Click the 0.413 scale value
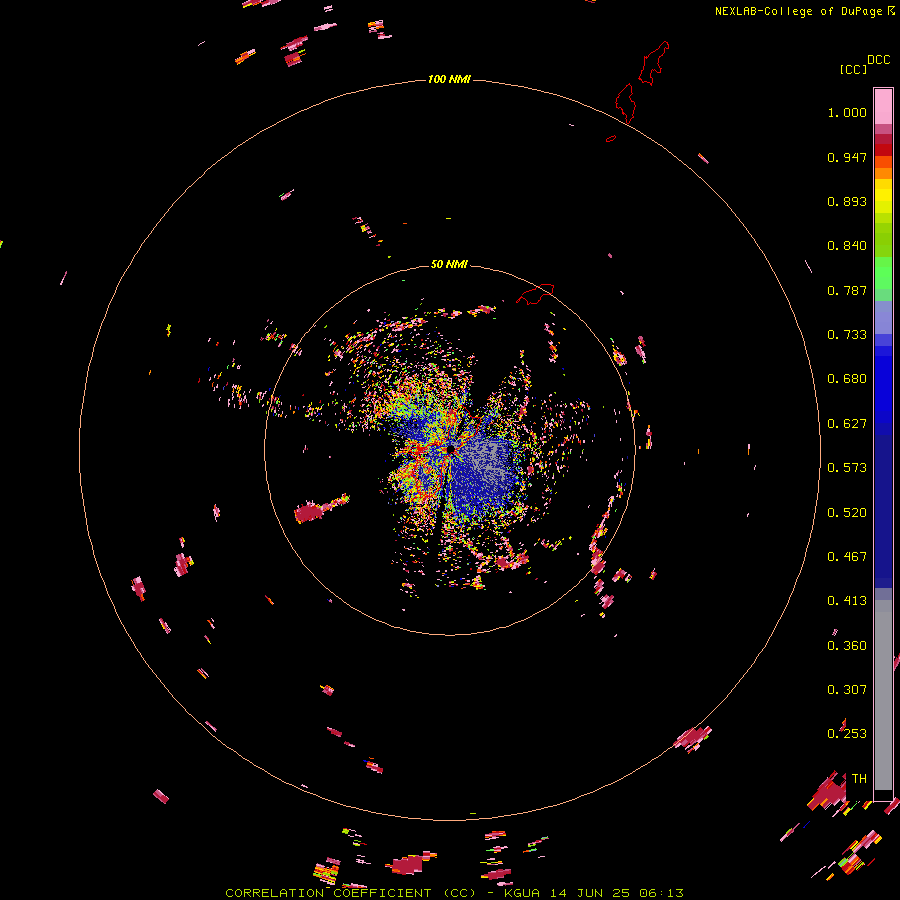 (847, 601)
